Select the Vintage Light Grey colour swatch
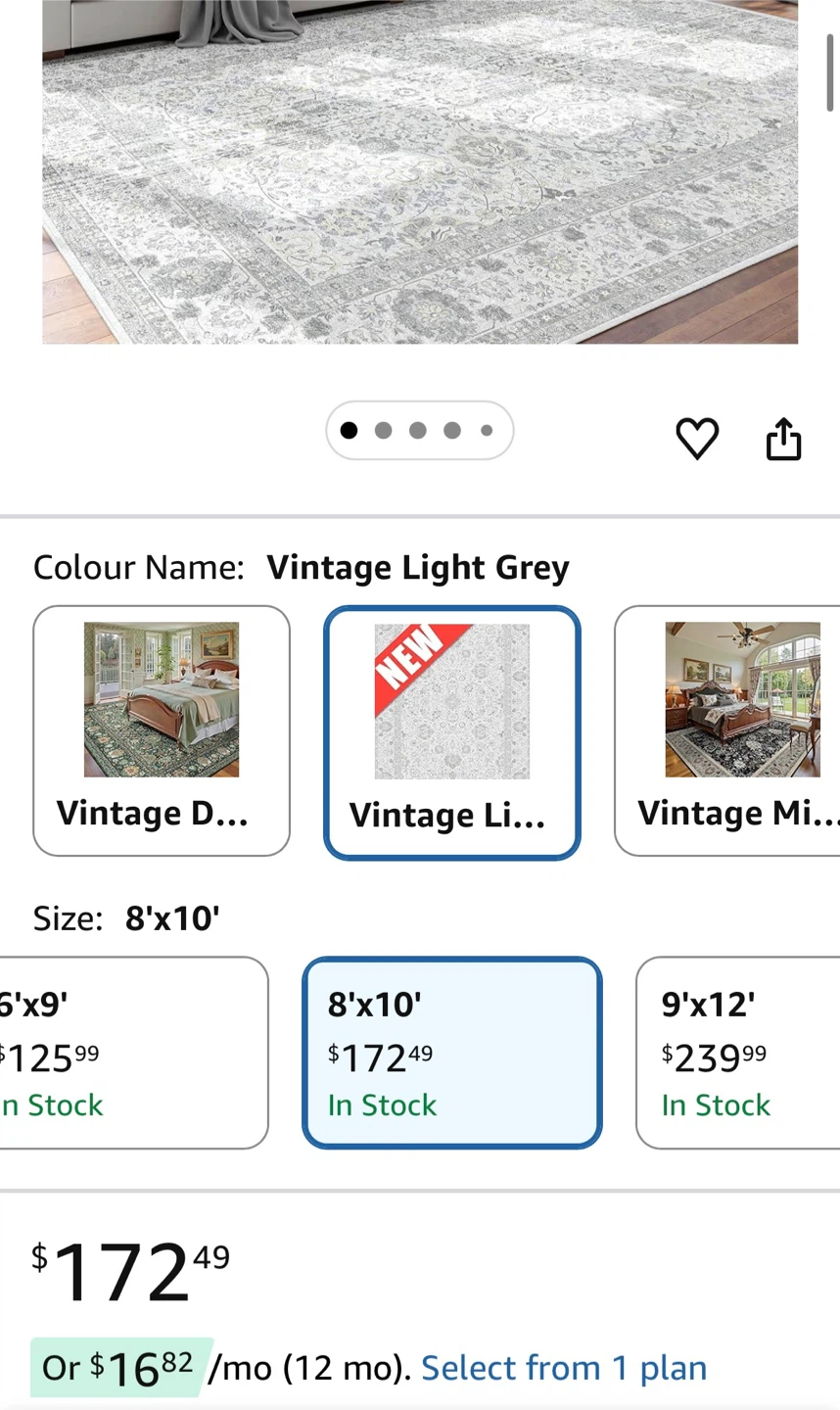This screenshot has height=1410, width=840. coord(451,732)
